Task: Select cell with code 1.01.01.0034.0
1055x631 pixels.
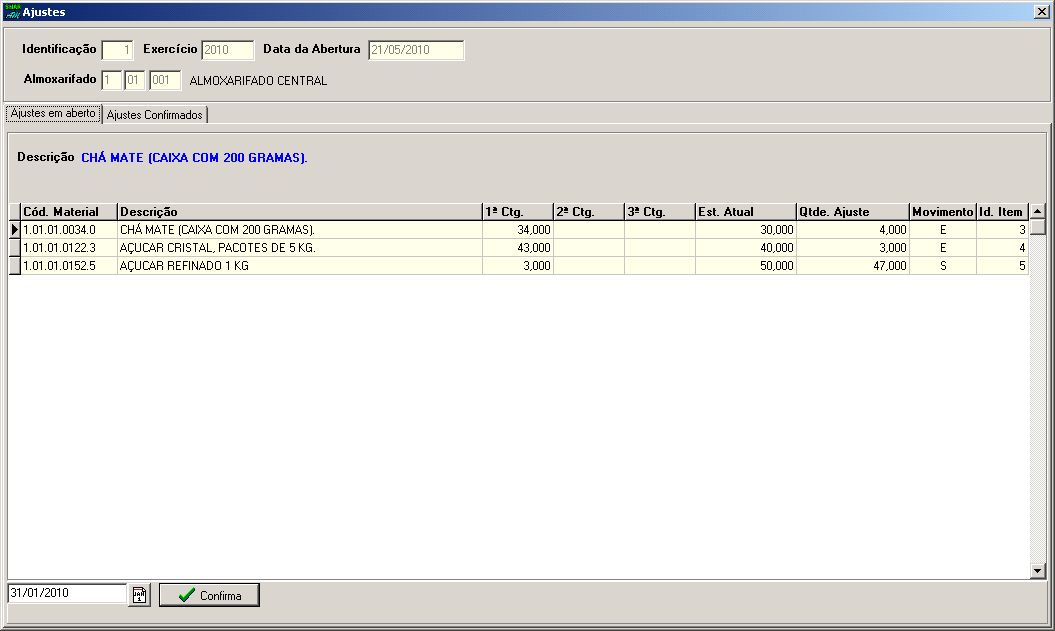Action: pos(69,229)
